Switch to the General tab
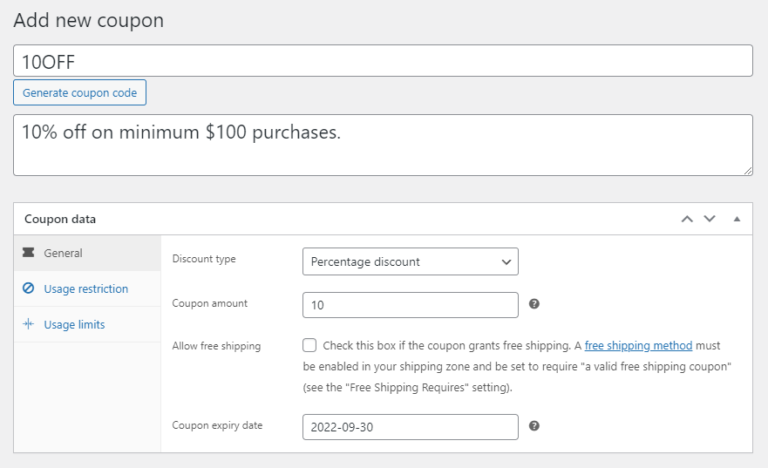Image resolution: width=768 pixels, height=468 pixels. (63, 253)
